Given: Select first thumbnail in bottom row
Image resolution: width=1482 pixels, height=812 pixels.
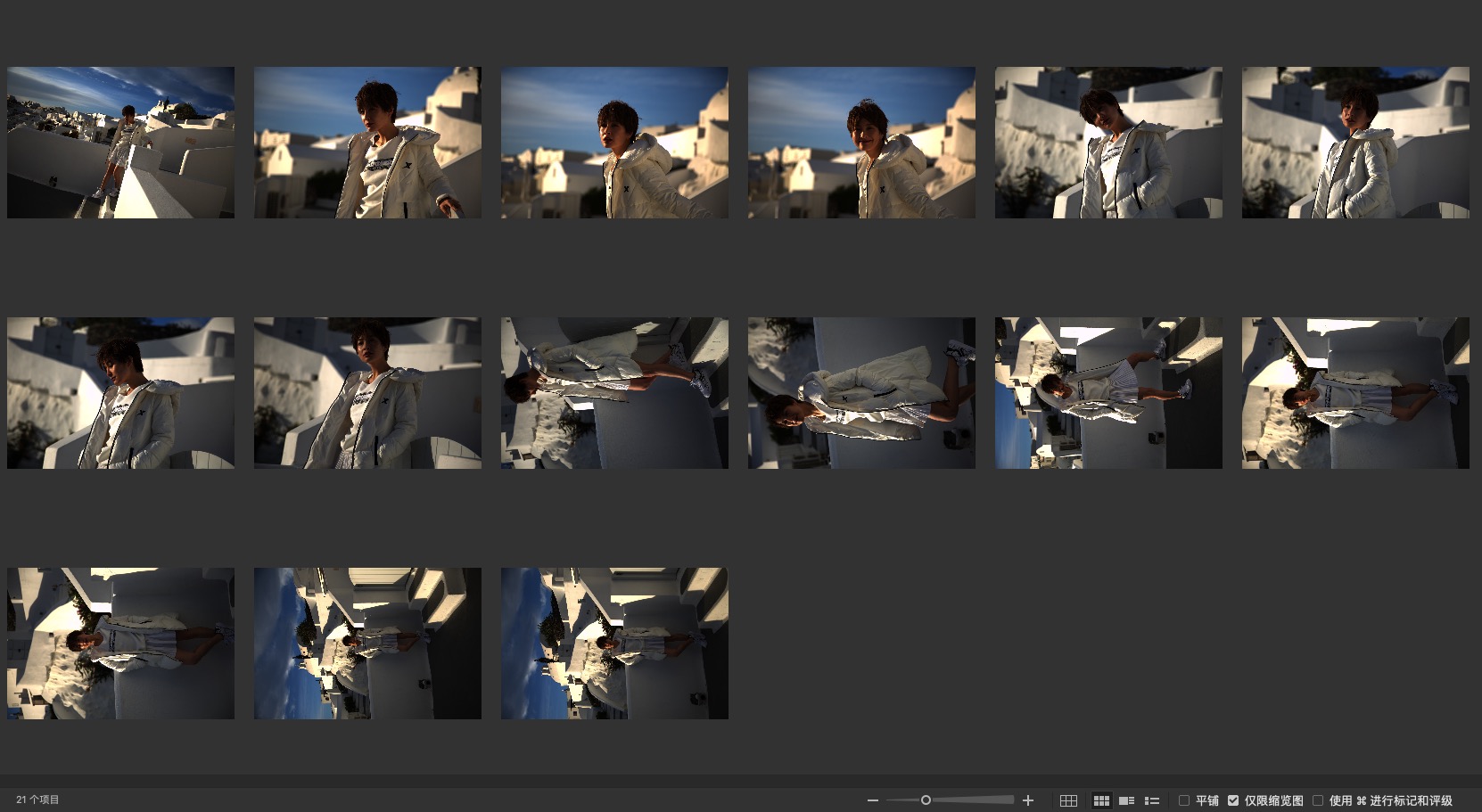Looking at the screenshot, I should pos(120,644).
